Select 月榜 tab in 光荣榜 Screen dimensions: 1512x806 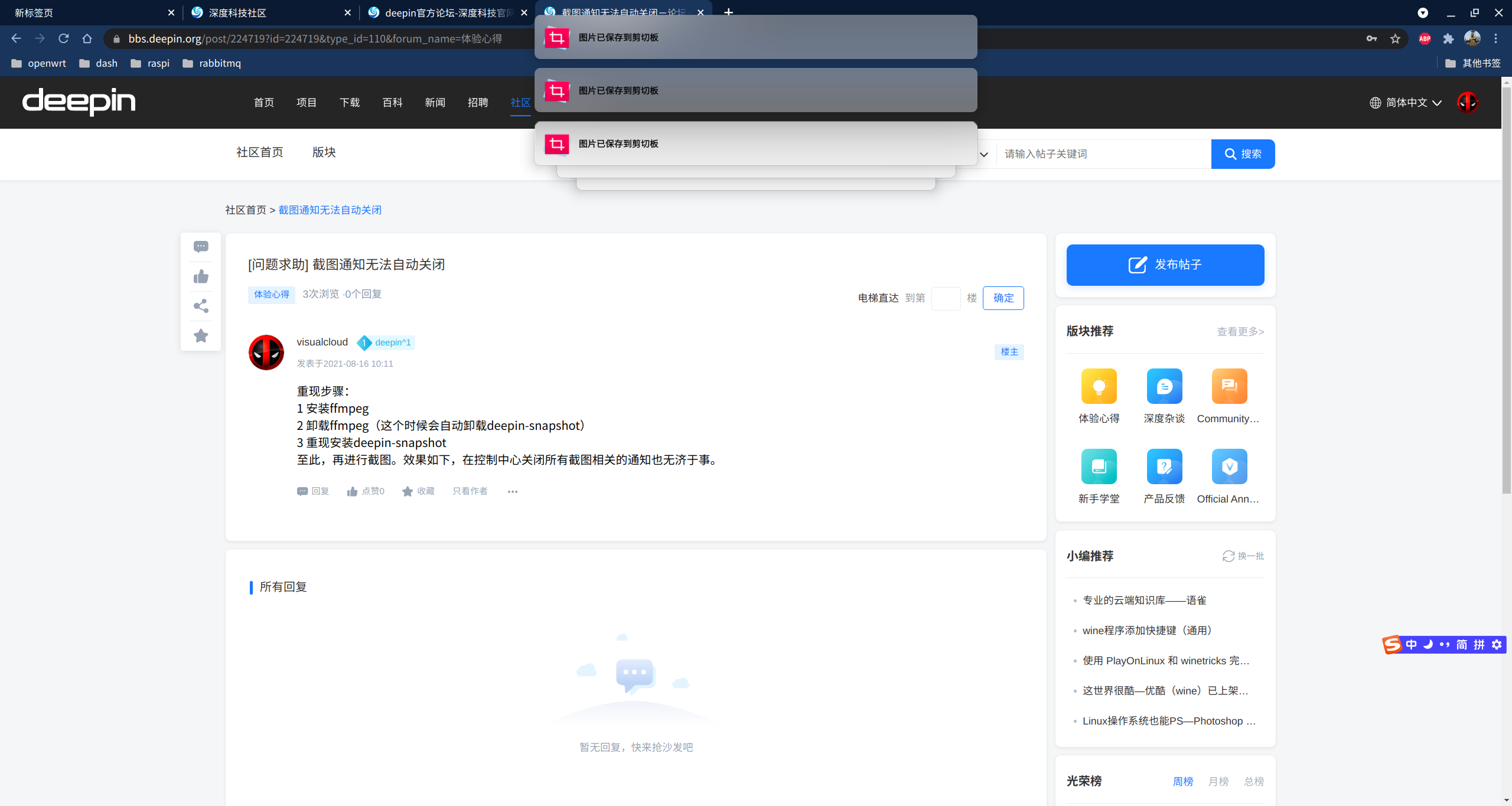[x=1218, y=782]
